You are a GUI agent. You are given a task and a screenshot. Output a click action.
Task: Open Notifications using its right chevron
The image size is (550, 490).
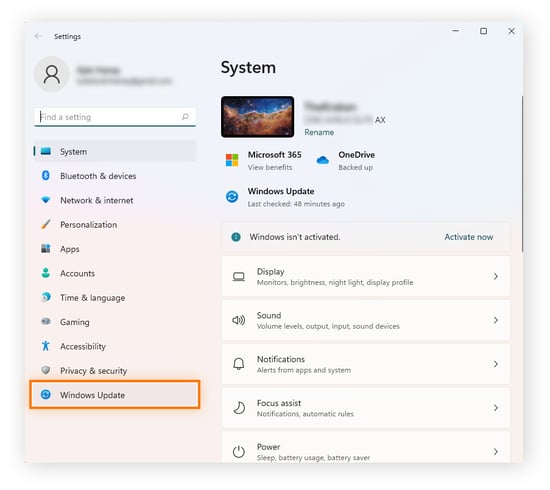click(x=496, y=364)
